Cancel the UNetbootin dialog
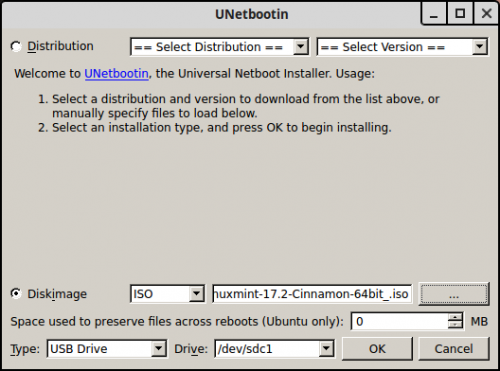 click(x=454, y=349)
